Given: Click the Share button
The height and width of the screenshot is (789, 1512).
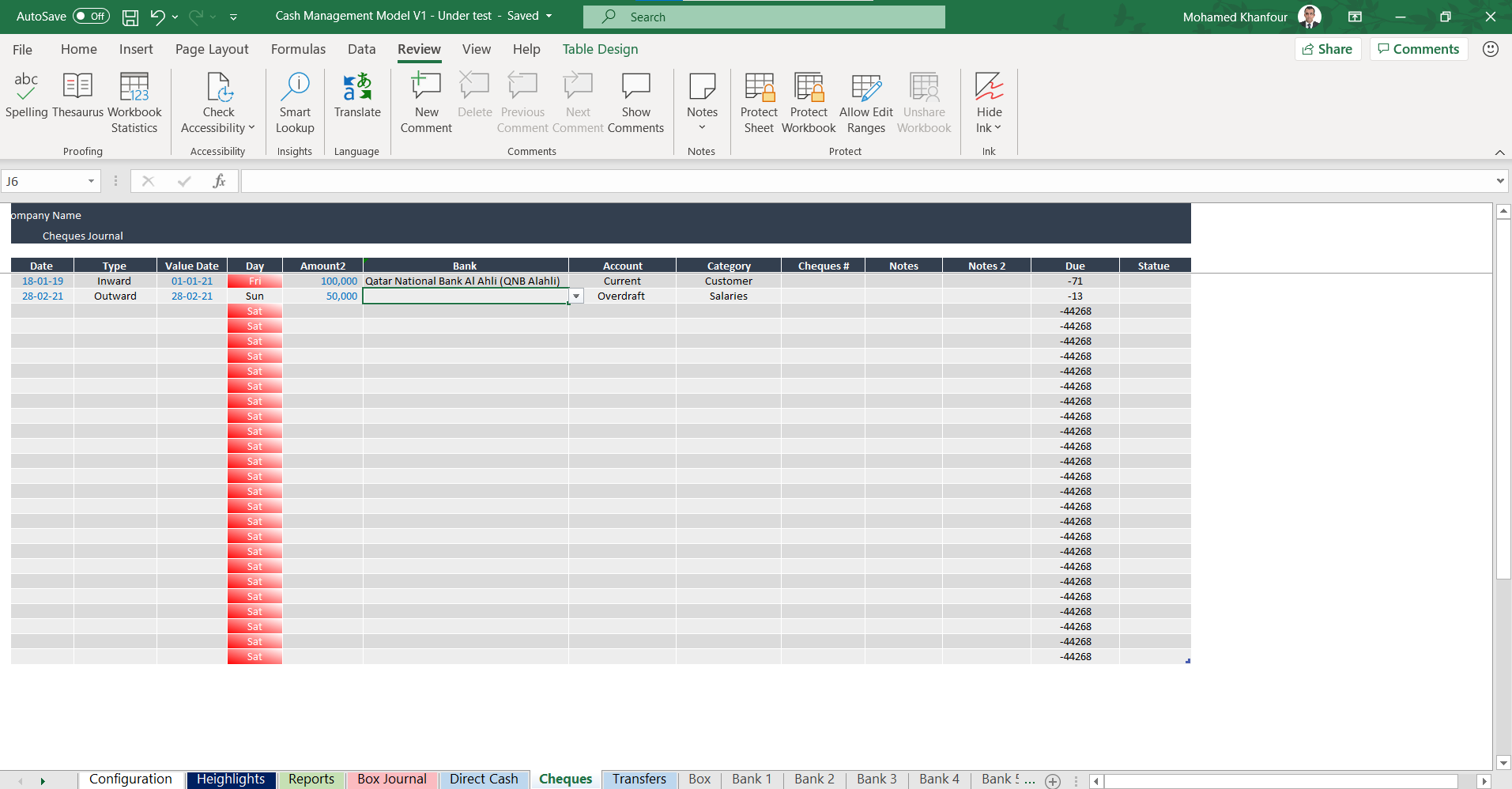Looking at the screenshot, I should [1328, 49].
